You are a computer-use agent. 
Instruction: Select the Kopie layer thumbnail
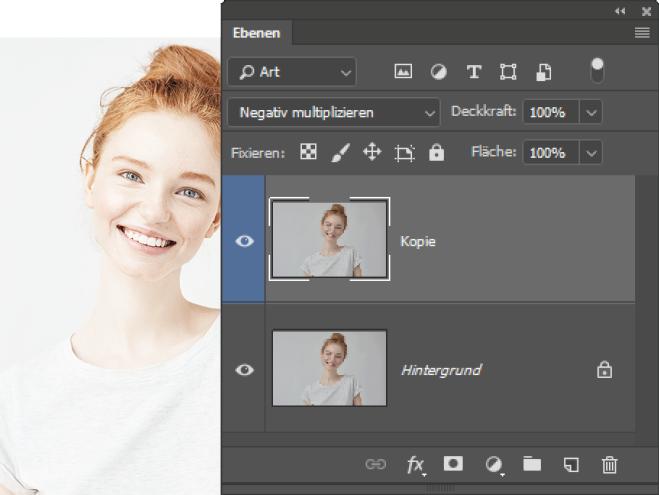pos(330,239)
